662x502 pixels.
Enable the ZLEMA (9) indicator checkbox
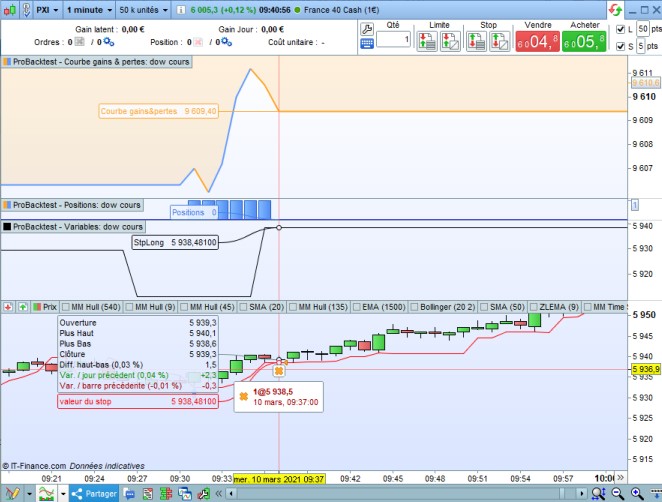(x=534, y=307)
